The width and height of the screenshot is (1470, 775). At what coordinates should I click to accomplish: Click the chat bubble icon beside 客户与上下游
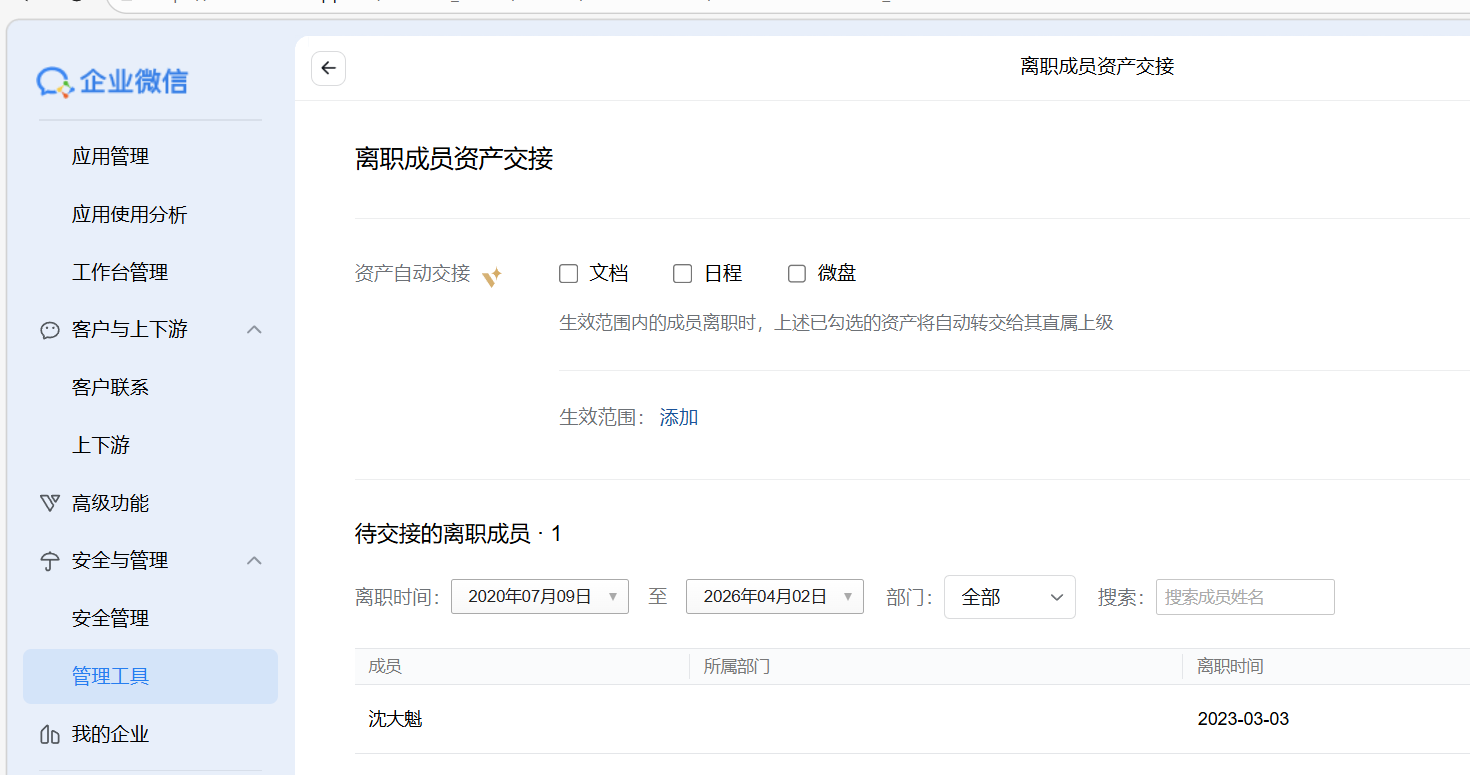pos(50,329)
